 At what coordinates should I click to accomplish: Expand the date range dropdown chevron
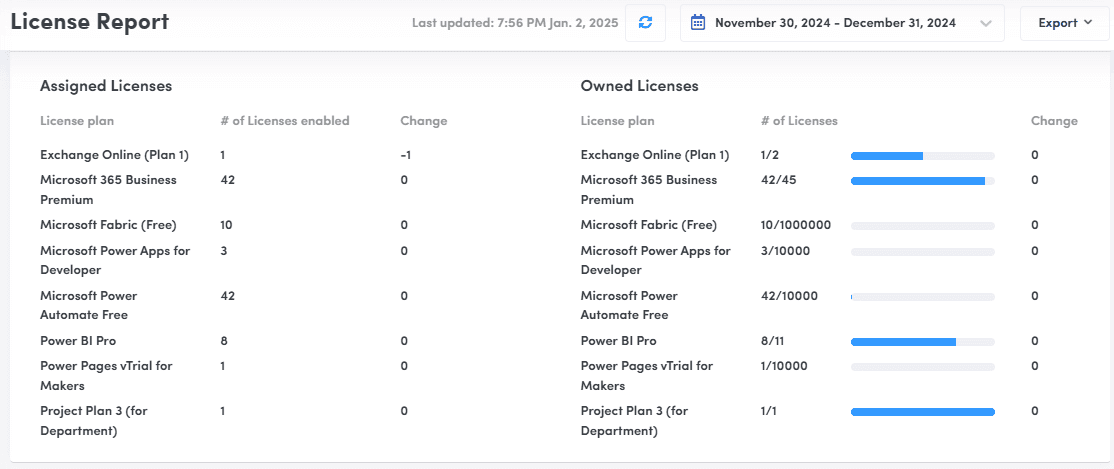tap(985, 23)
